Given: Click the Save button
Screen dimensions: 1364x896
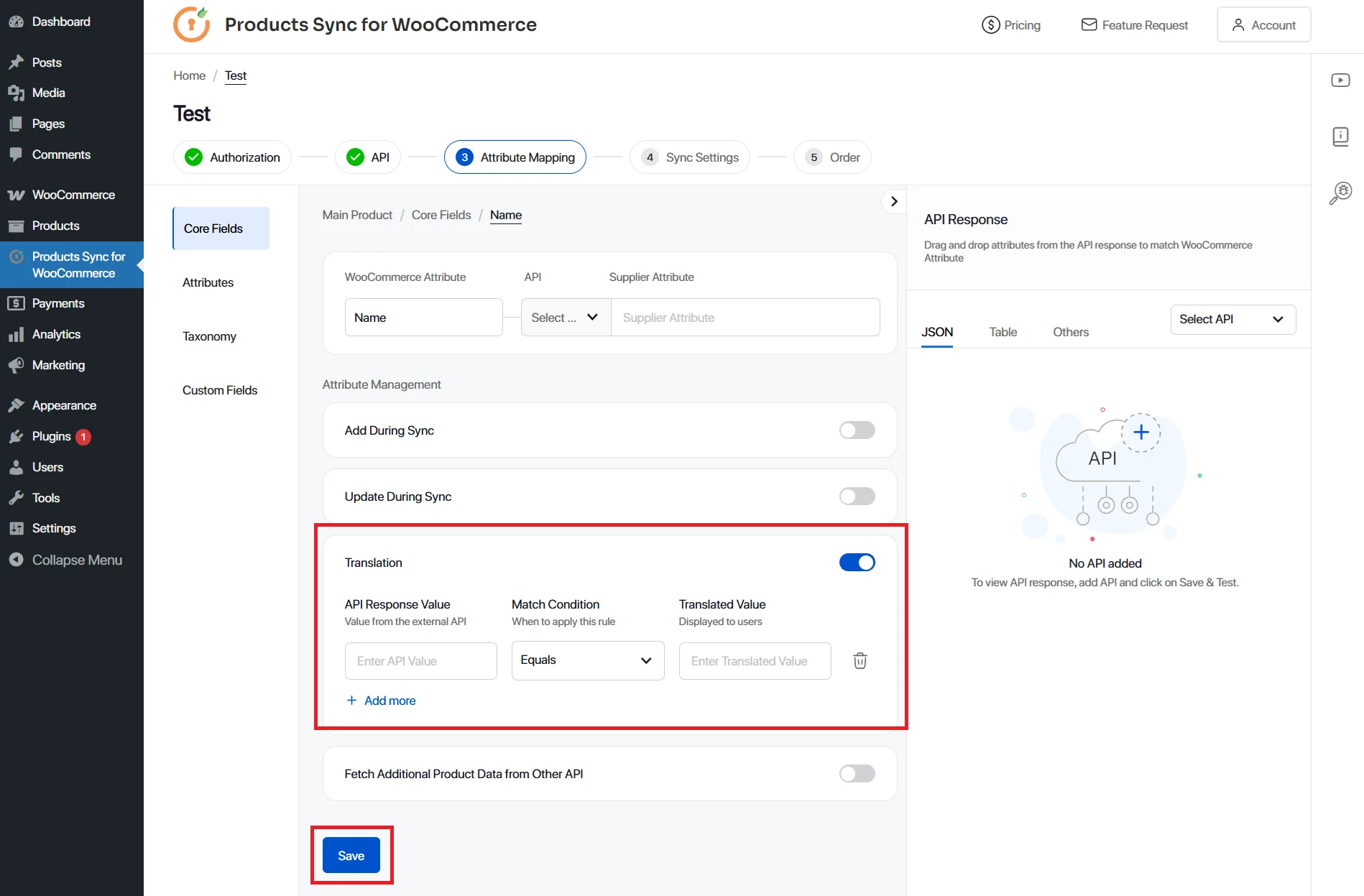Looking at the screenshot, I should (x=351, y=855).
